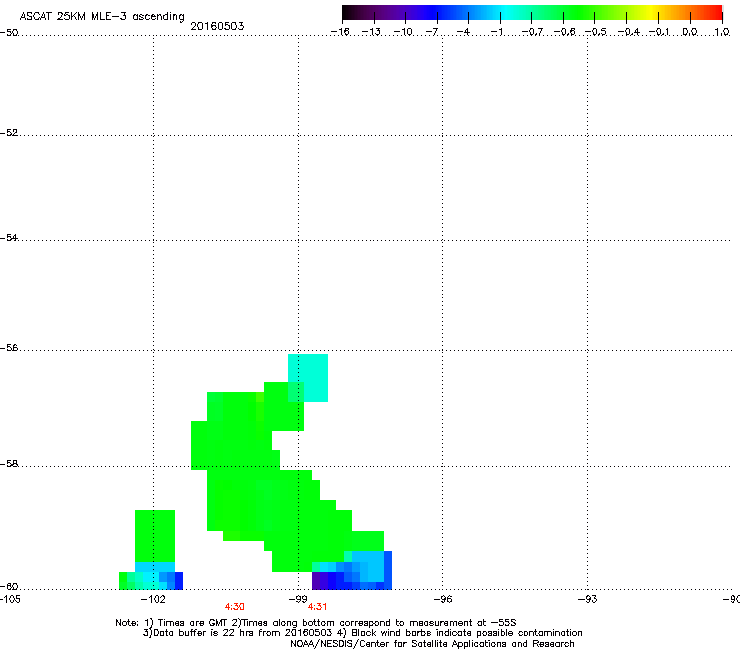Click the red 4:30 time label
740x650 pixels.
[235, 607]
